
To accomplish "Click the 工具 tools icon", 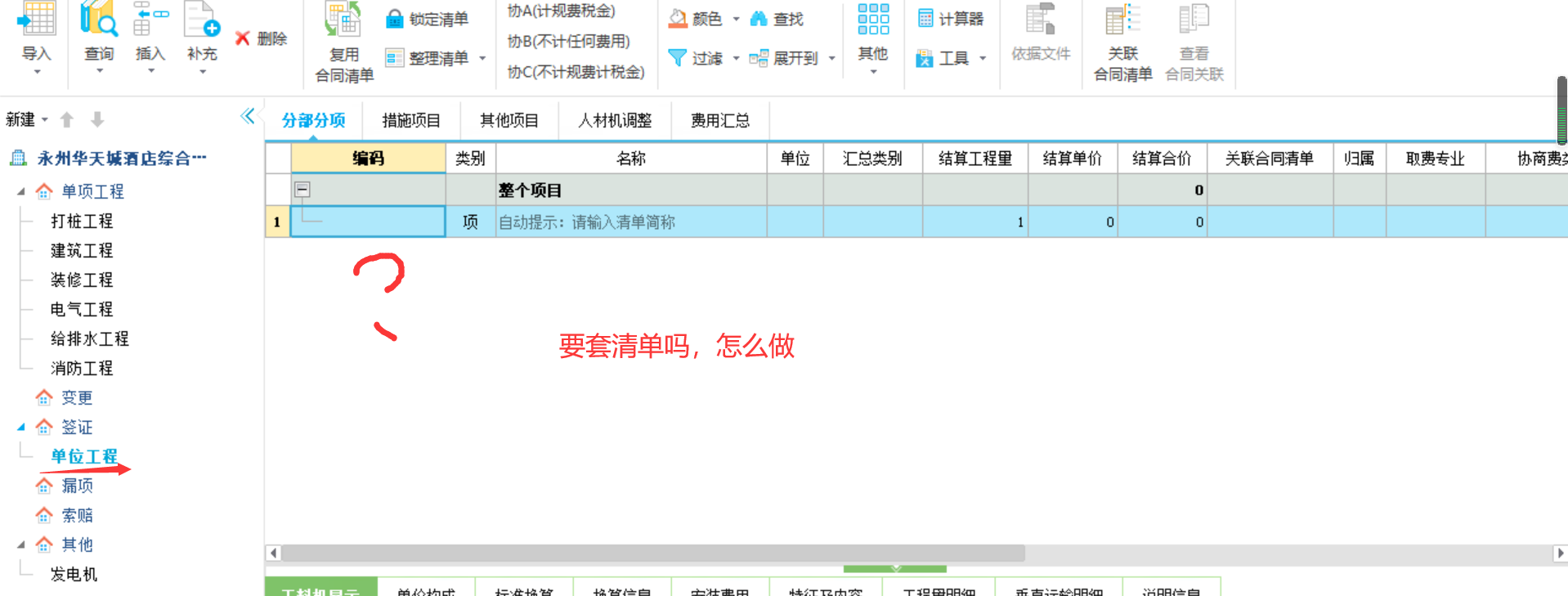I will point(925,58).
